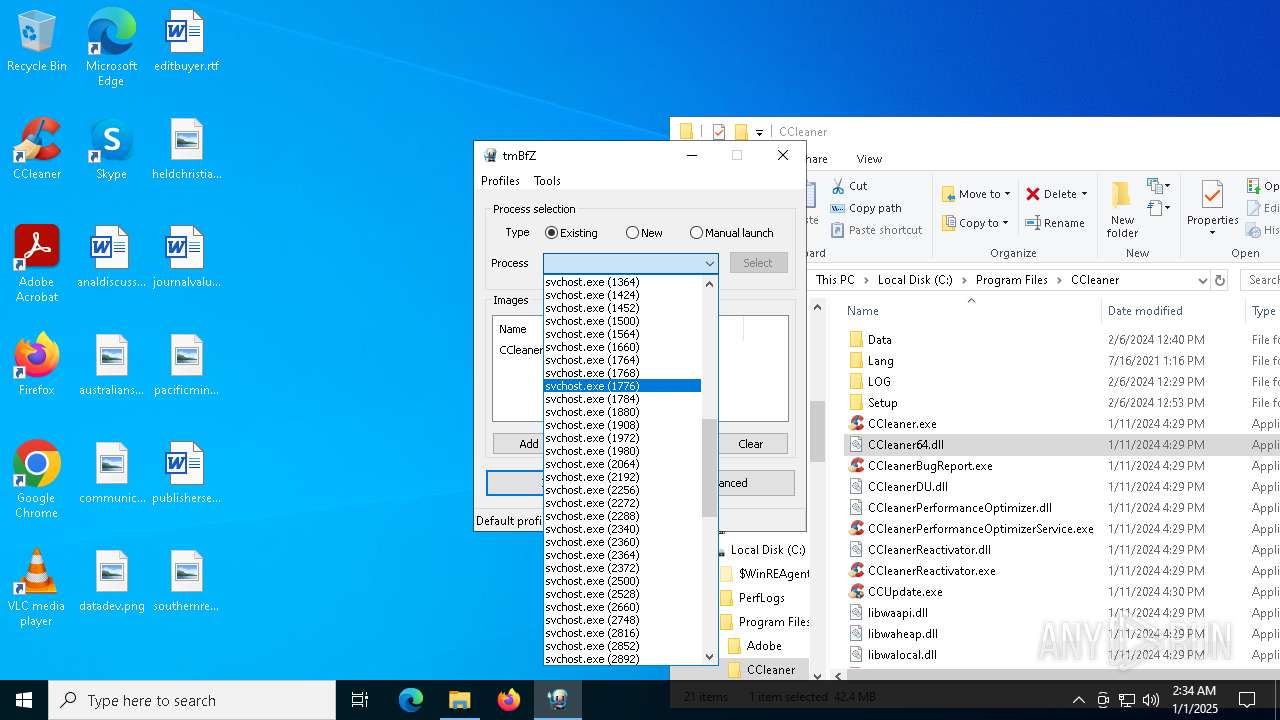Select the Lang folder
This screenshot has height=720, width=1280.
coord(880,361)
